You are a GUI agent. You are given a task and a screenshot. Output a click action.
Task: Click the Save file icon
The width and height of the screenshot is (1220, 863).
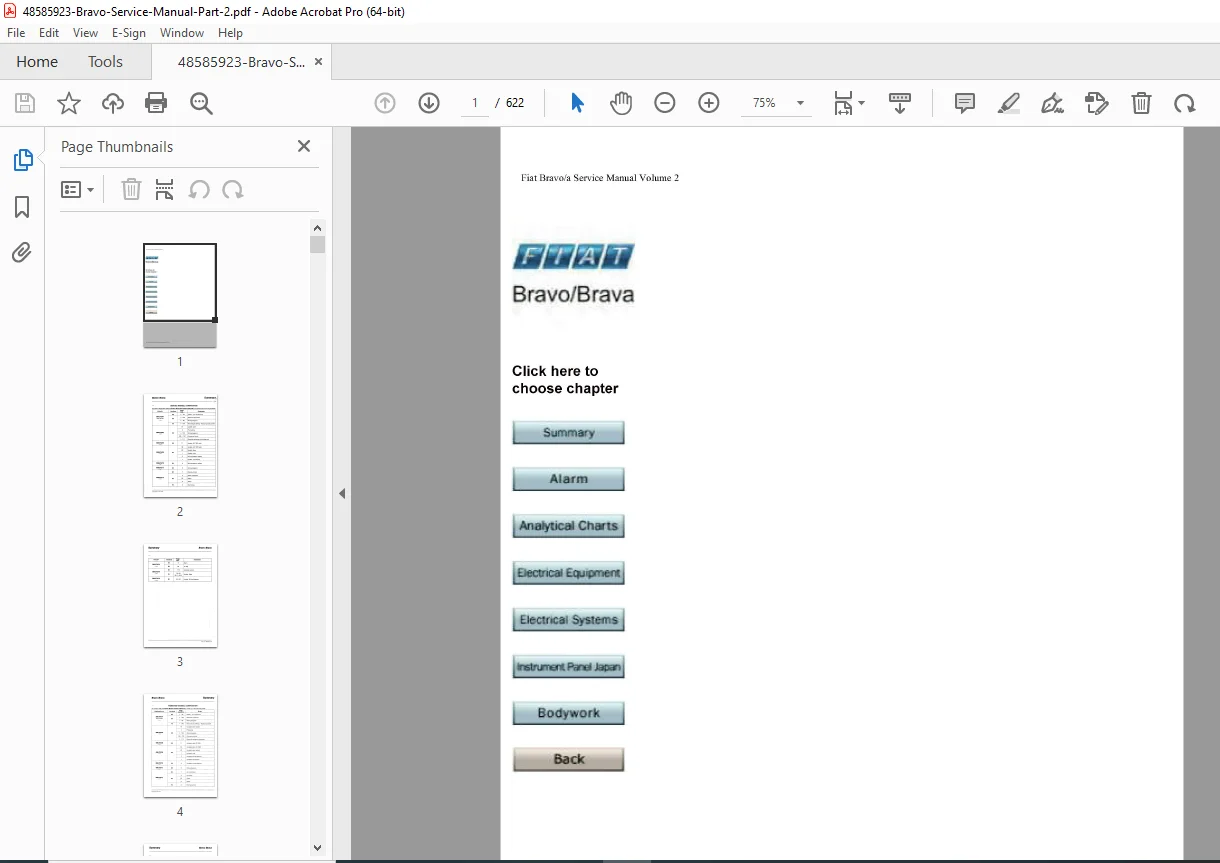coord(25,103)
